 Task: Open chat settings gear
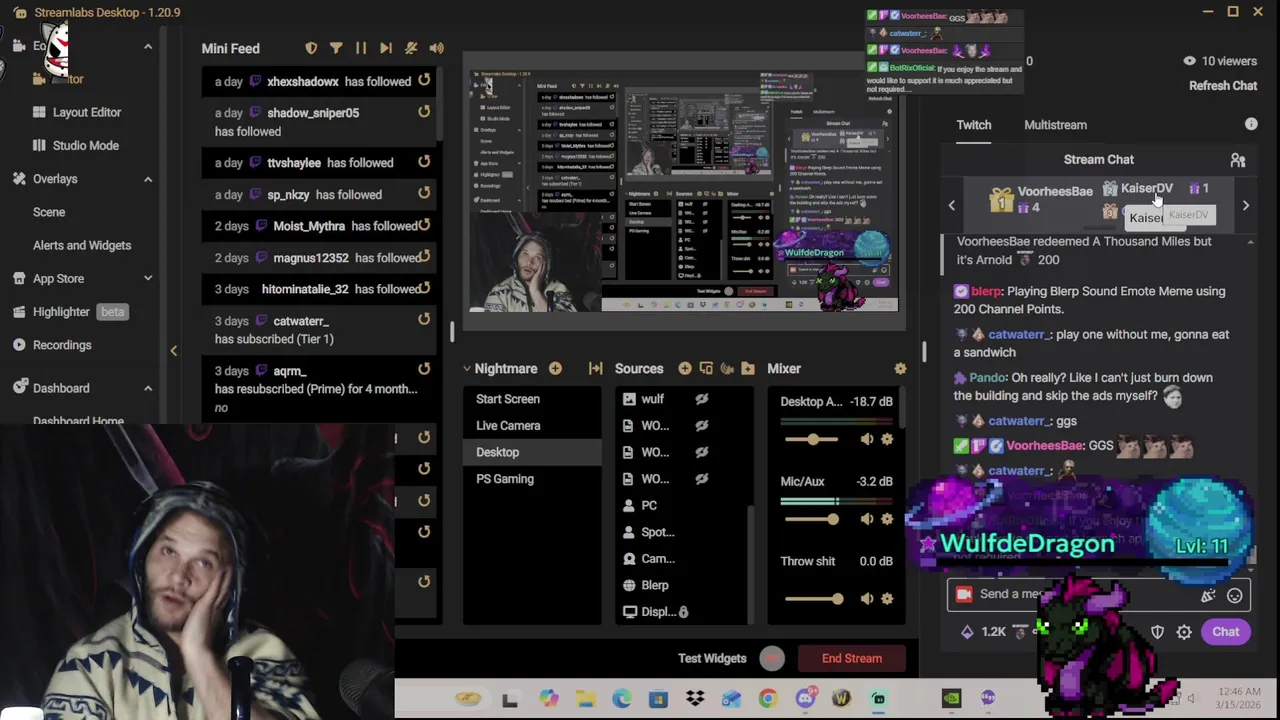tap(1184, 632)
